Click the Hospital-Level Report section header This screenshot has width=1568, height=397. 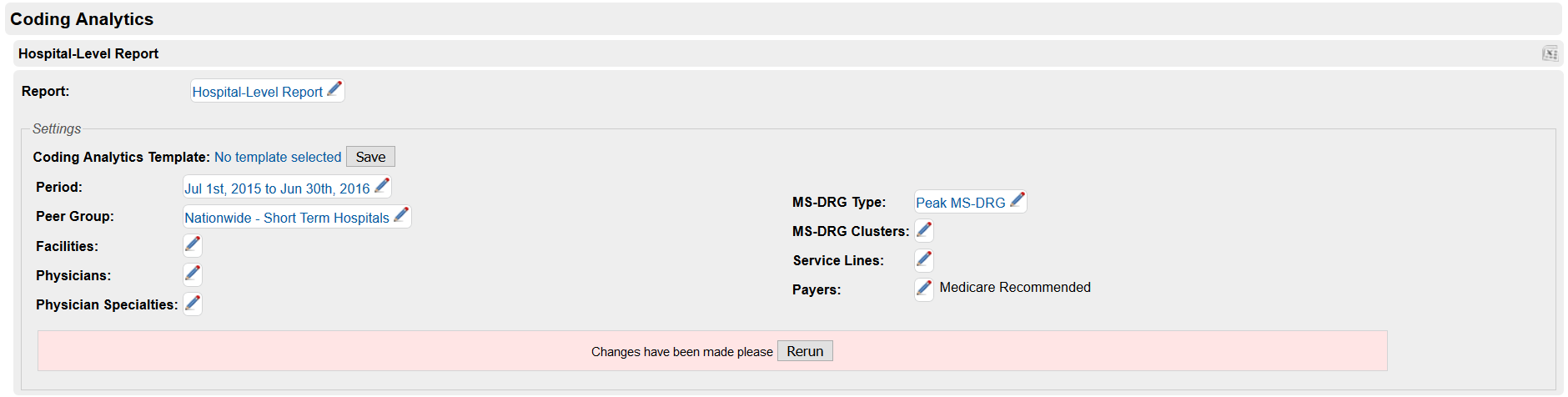(x=88, y=53)
